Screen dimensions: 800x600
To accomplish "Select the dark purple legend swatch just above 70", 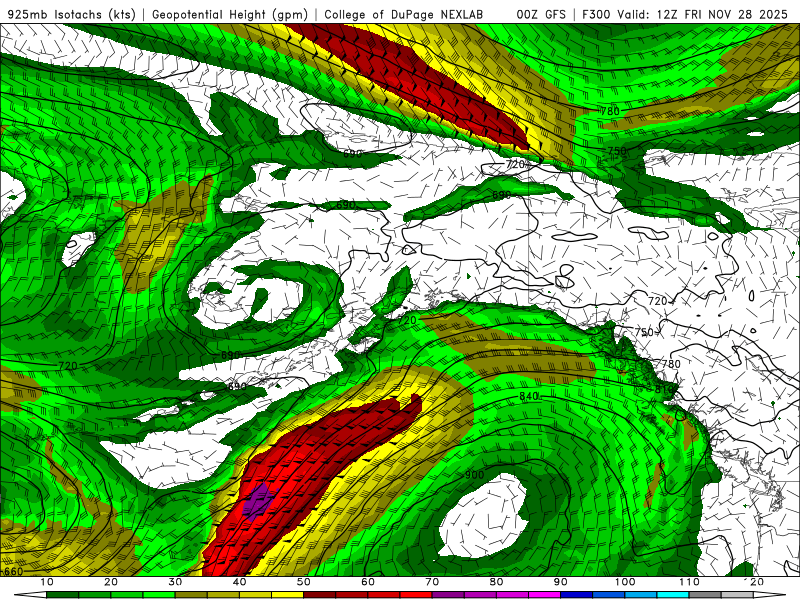I will pos(448,595).
